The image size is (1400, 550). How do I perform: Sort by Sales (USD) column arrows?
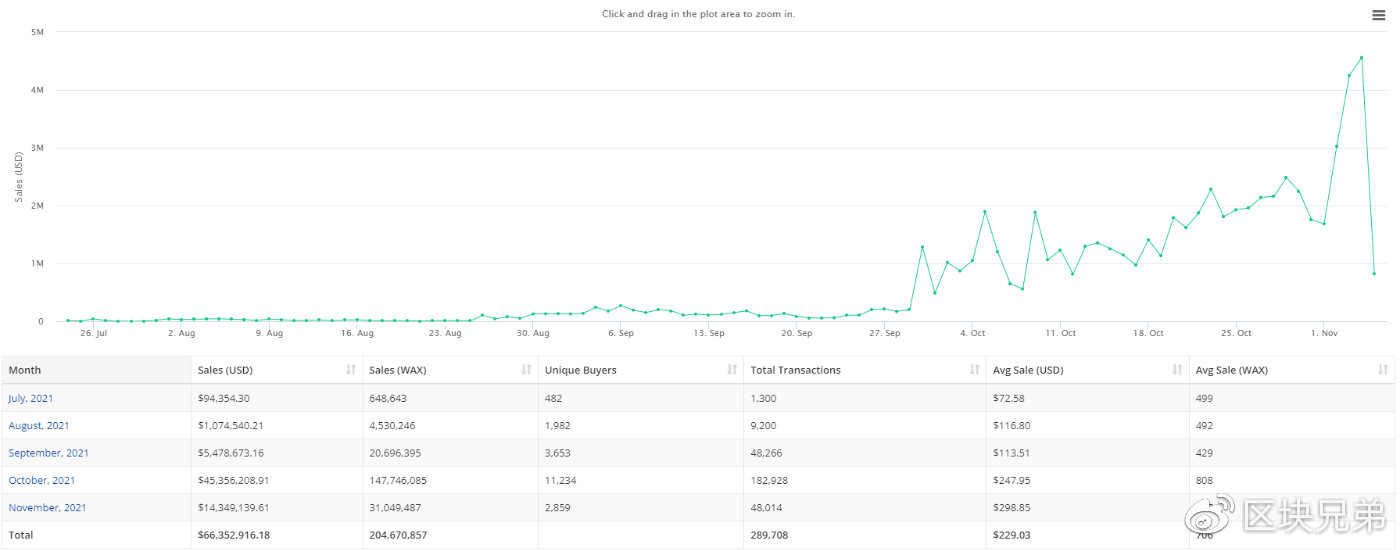(351, 370)
